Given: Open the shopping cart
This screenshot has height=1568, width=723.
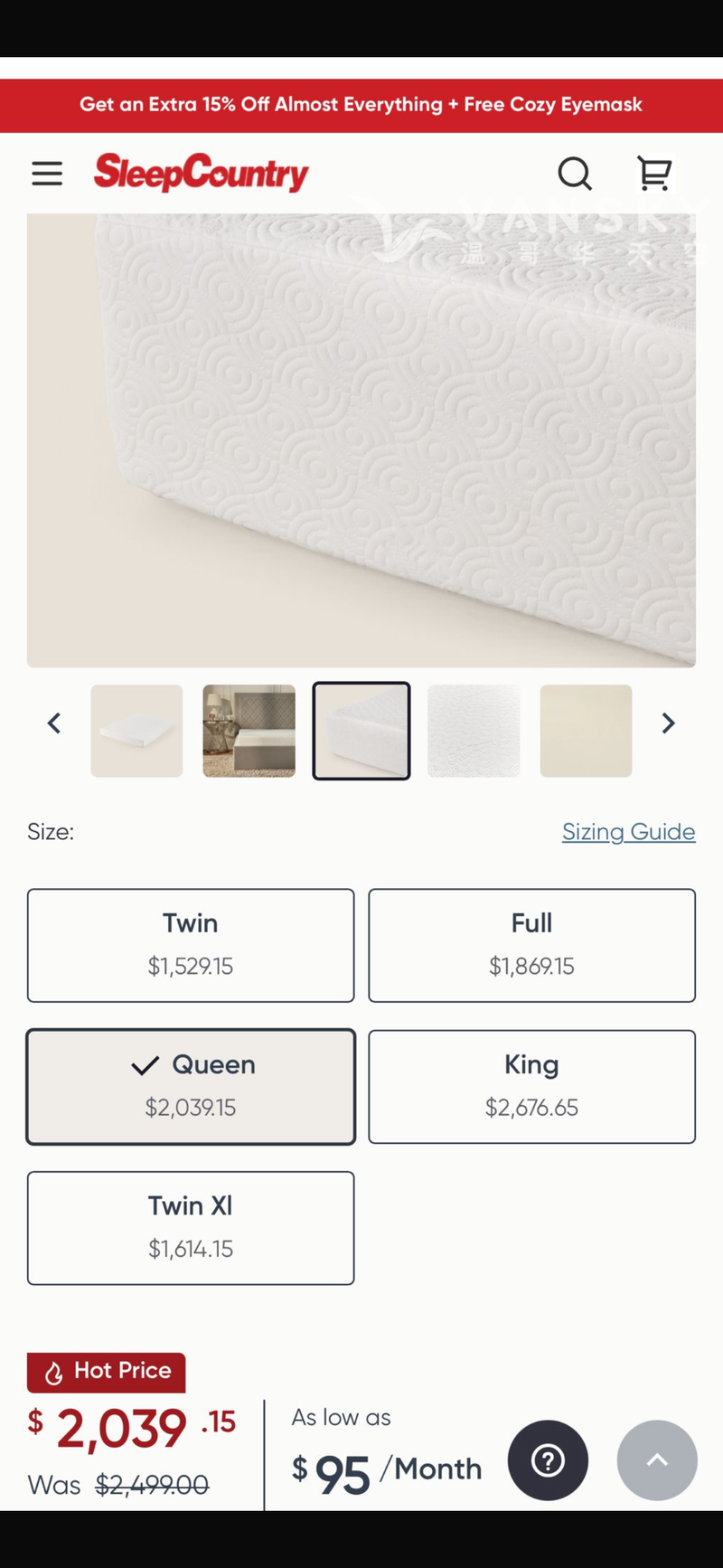Looking at the screenshot, I should (x=653, y=174).
